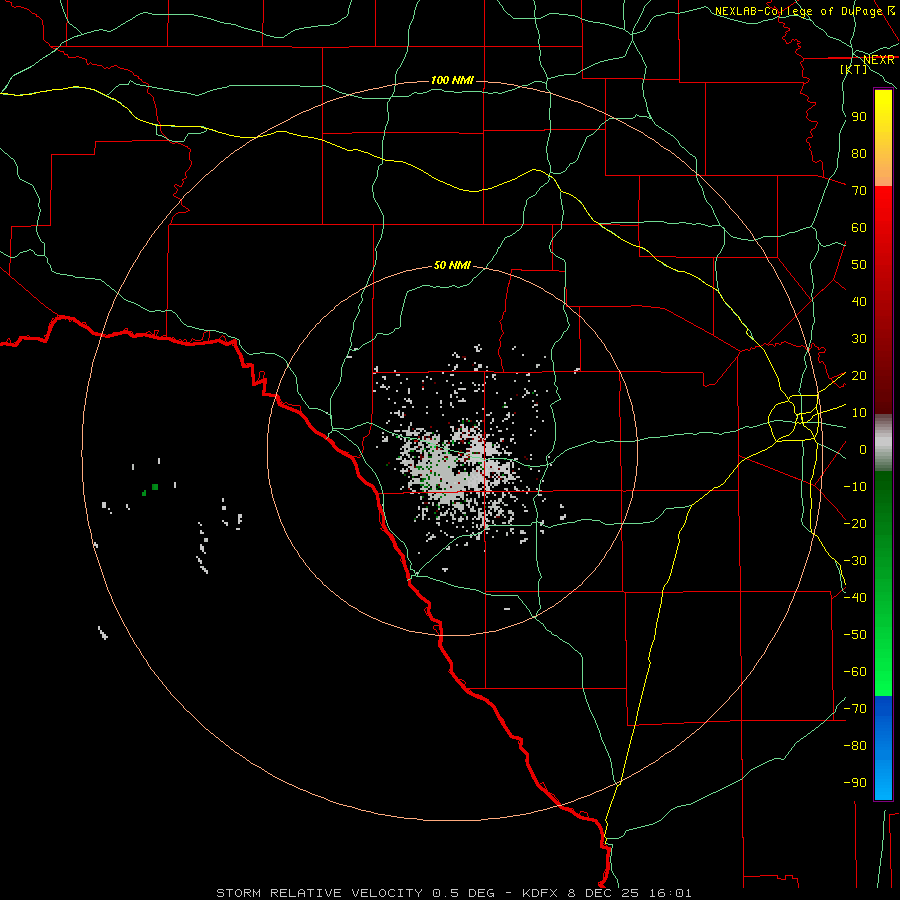Click the 90 value on the velocity scale
Image resolution: width=900 pixels, height=900 pixels.
[859, 117]
